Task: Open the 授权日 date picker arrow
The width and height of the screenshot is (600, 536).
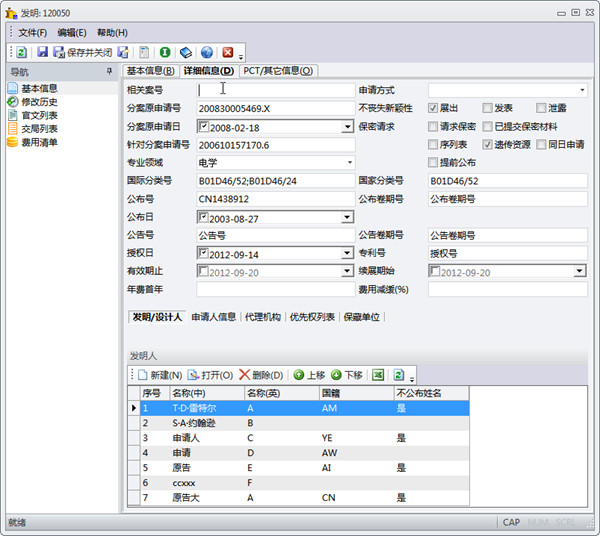Action: pyautogui.click(x=347, y=253)
